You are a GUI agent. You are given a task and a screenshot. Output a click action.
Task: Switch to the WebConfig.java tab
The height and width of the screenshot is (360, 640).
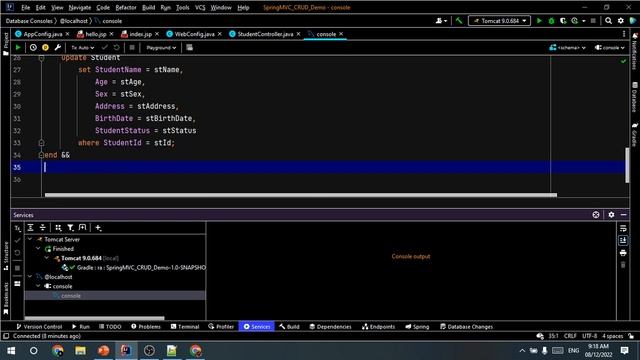click(194, 34)
